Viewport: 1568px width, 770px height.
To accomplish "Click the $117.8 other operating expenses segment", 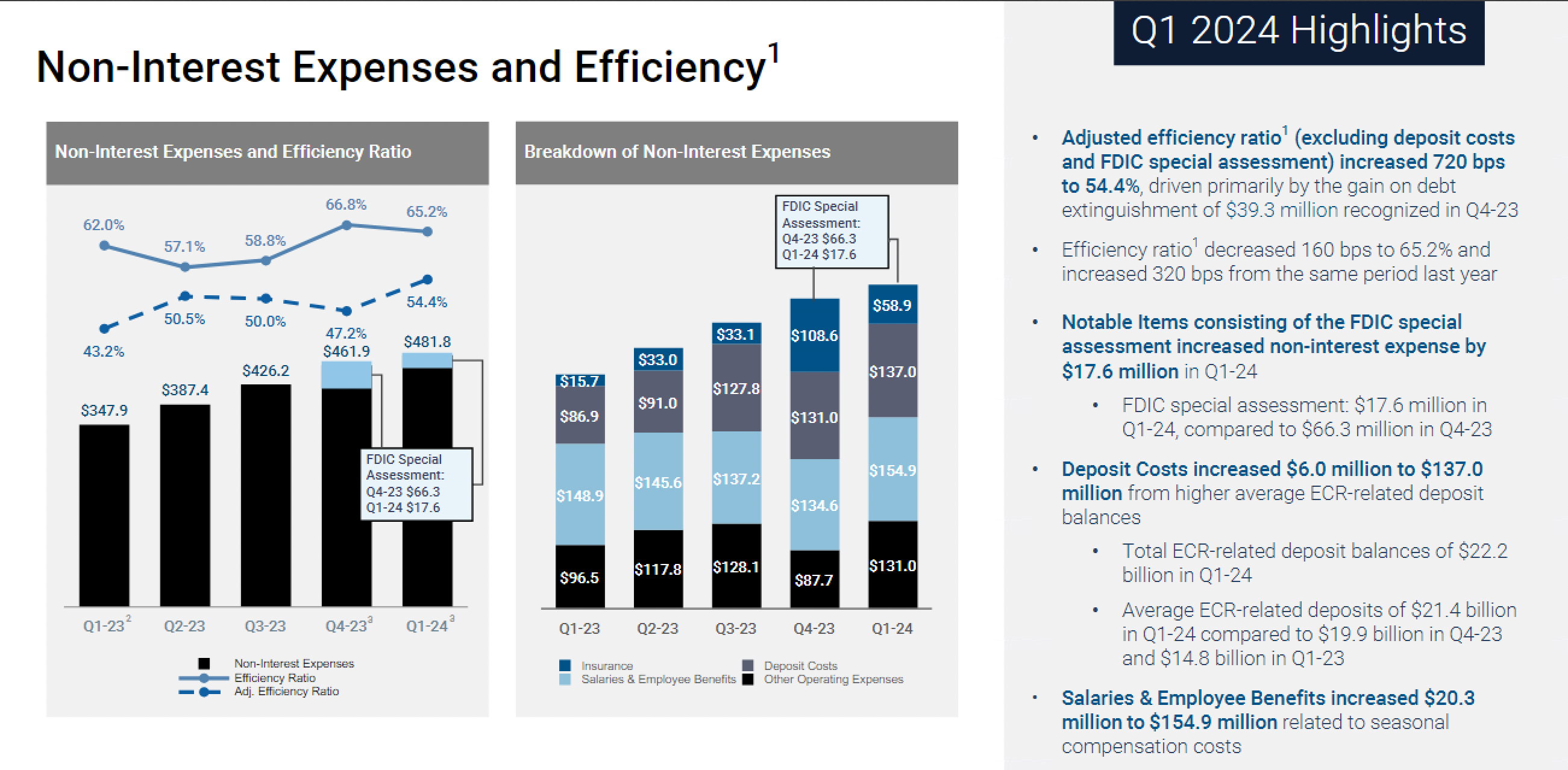I will click(658, 569).
